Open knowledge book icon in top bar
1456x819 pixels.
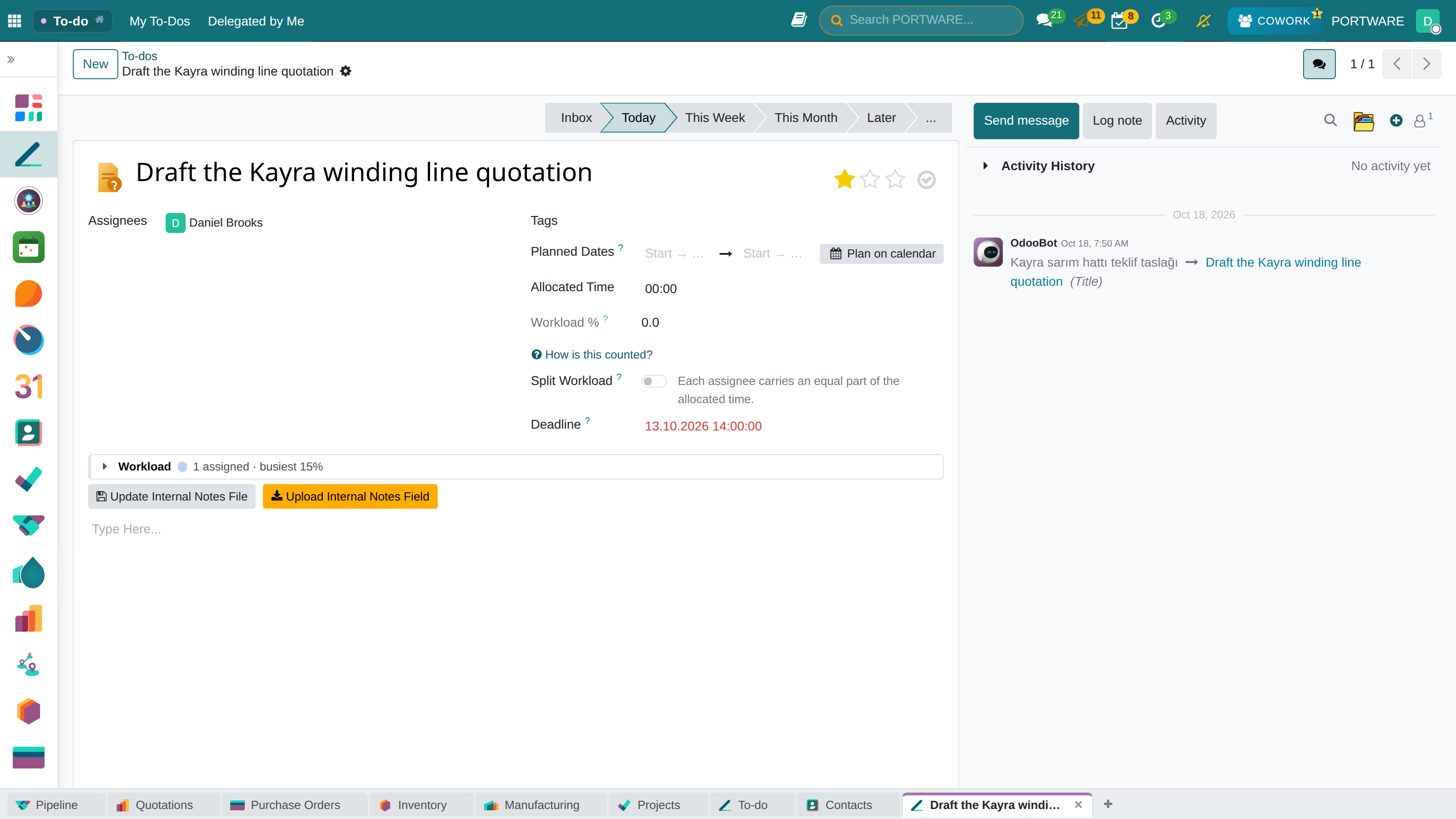pos(798,20)
